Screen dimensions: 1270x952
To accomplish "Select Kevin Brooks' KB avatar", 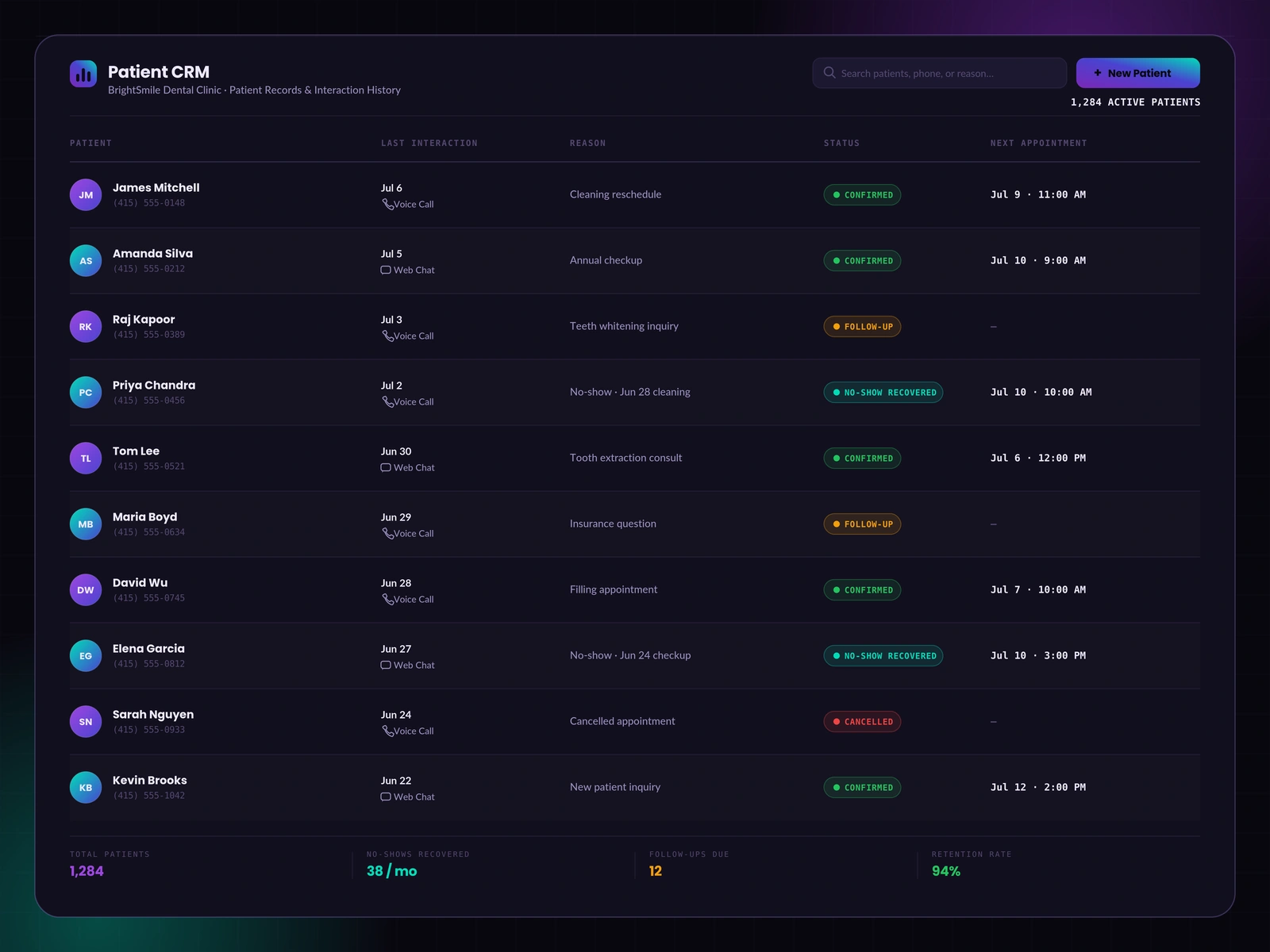I will click(86, 788).
